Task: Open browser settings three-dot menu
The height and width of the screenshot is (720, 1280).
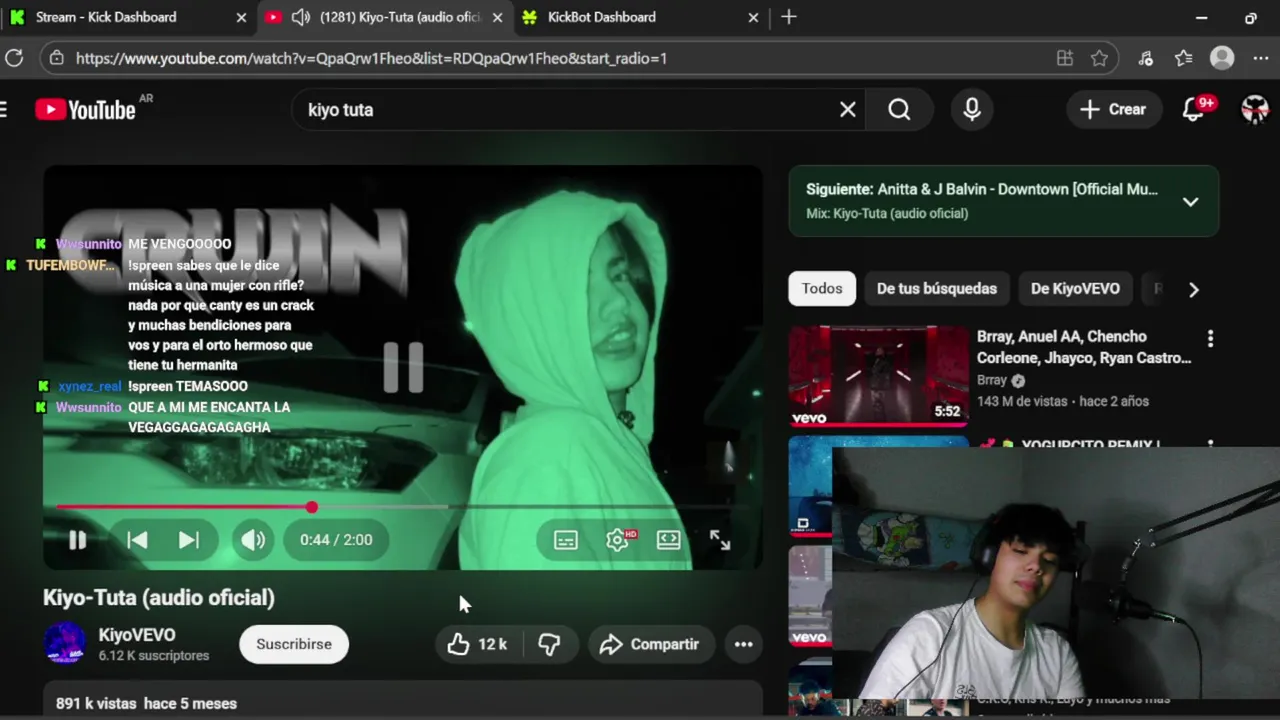Action: coord(1261,58)
